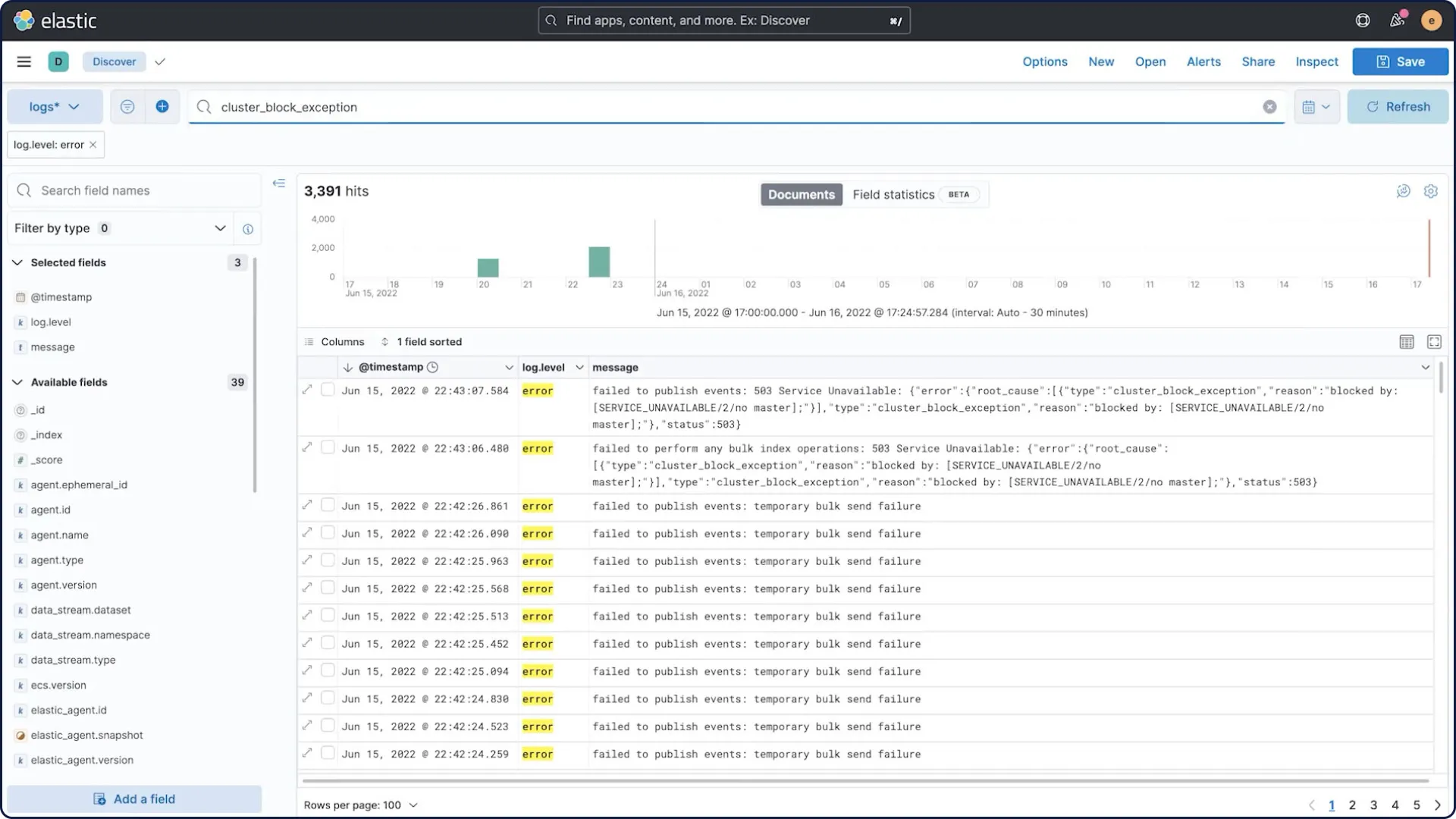The image size is (1456, 819).
Task: Open histogram chart settings gear
Action: click(x=1430, y=191)
